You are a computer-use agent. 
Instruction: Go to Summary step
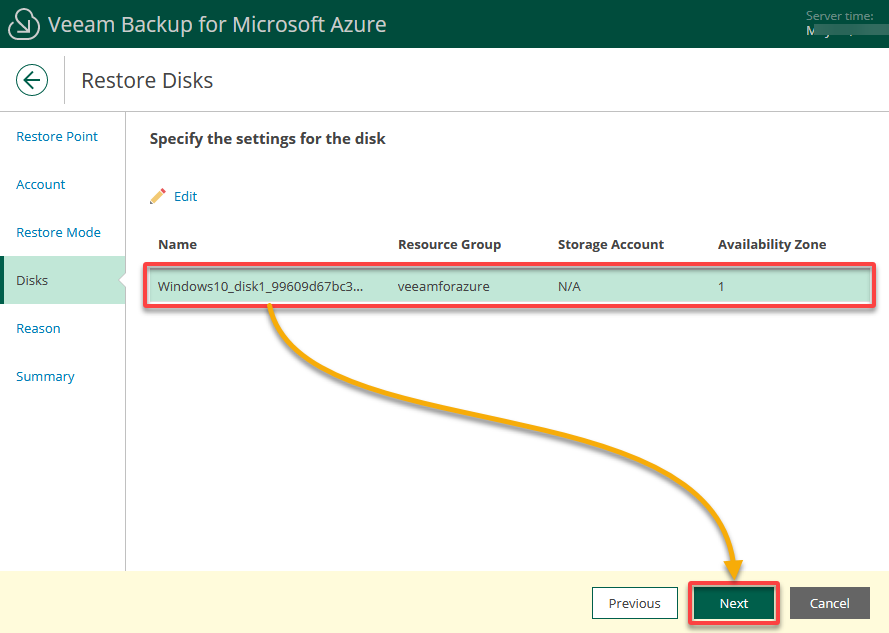coord(45,377)
